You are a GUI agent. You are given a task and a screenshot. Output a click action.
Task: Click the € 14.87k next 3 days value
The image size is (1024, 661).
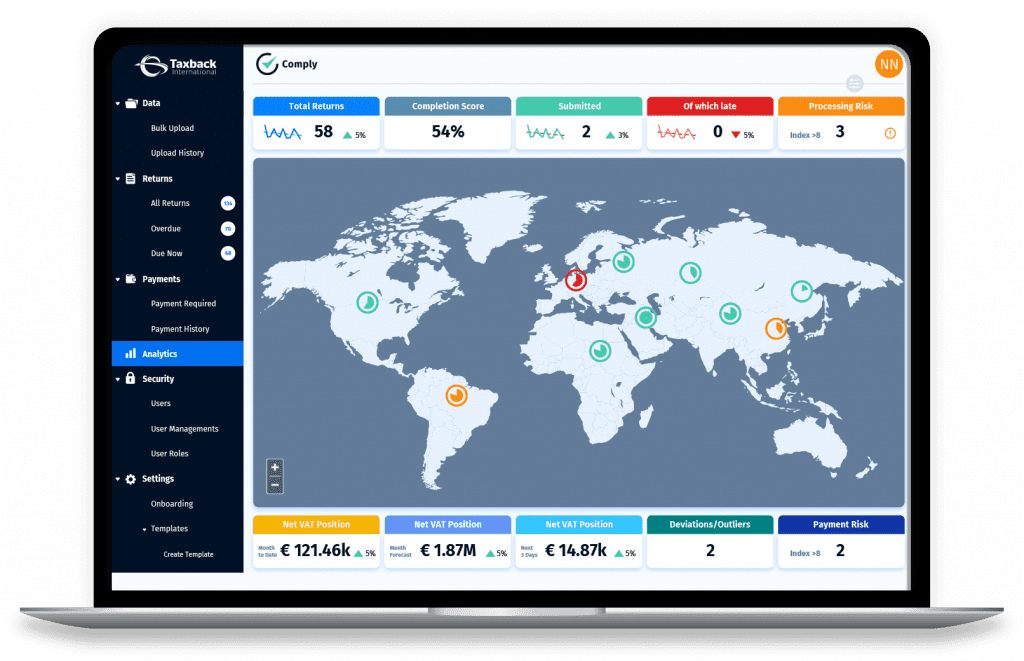576,551
